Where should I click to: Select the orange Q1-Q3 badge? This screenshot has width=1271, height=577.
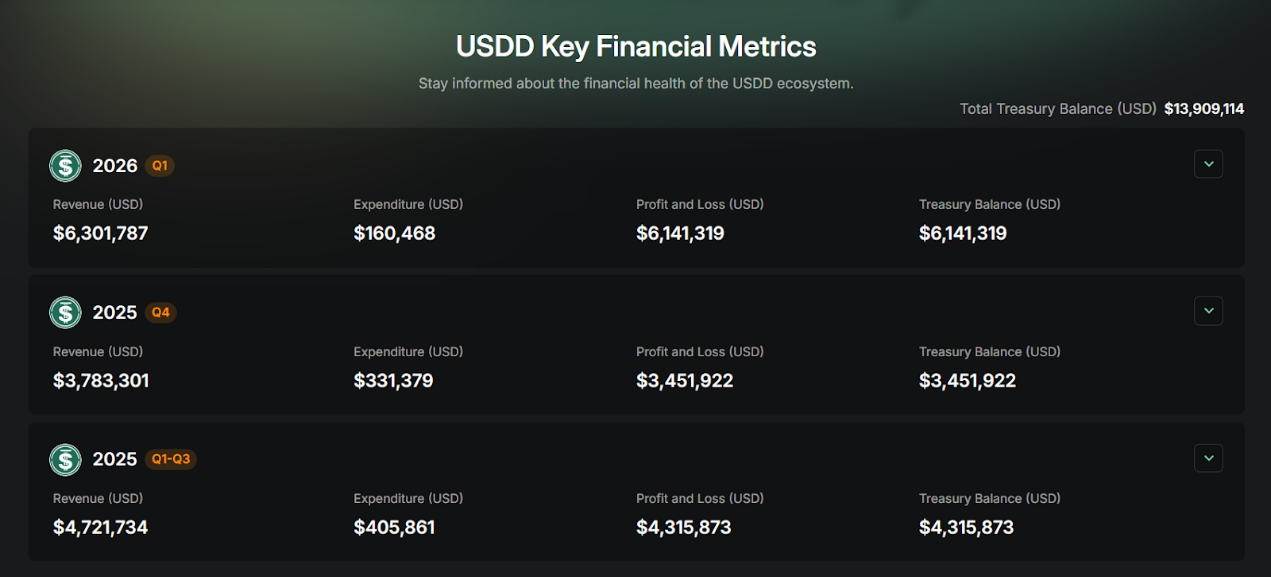coord(171,460)
